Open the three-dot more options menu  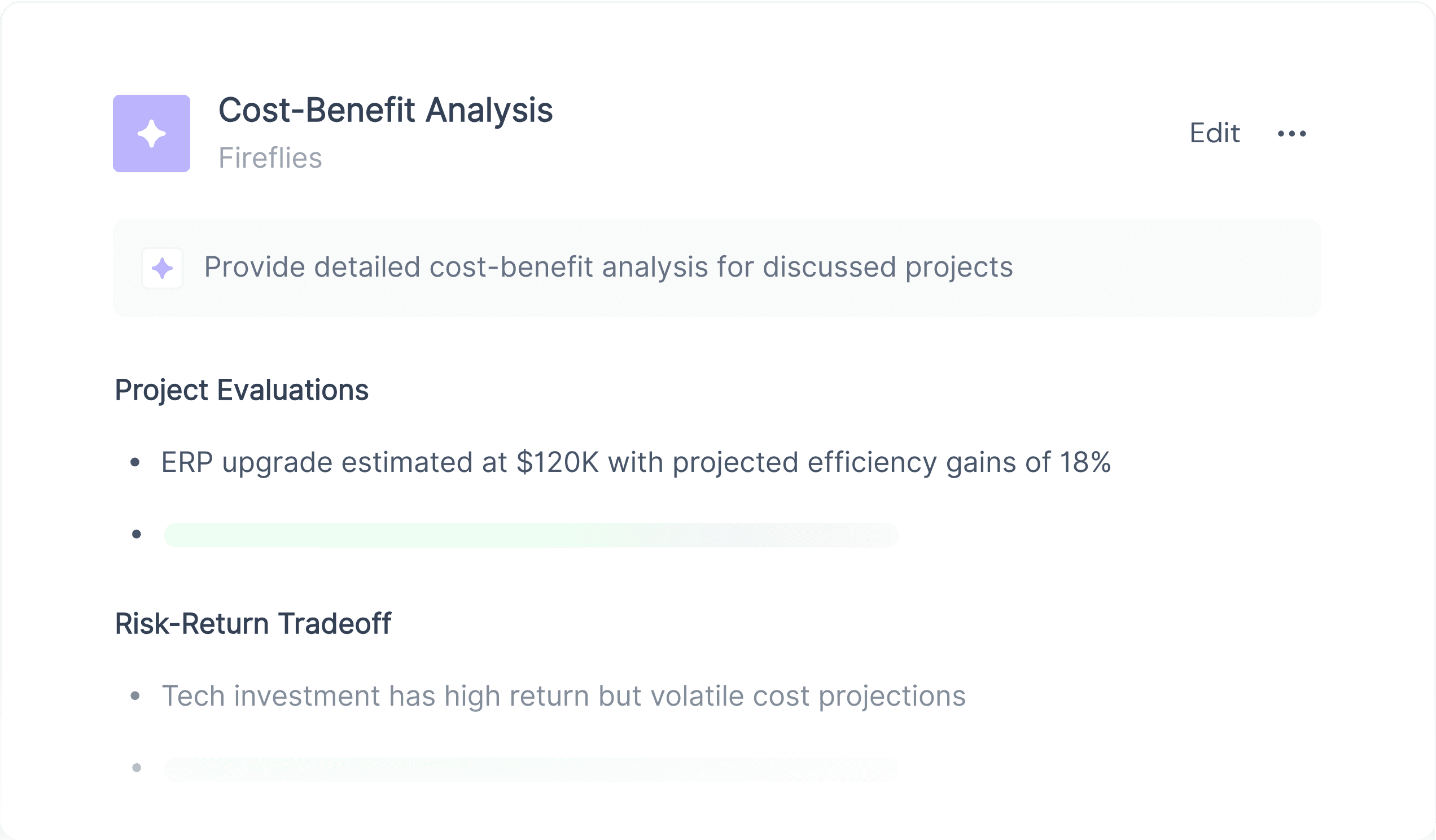point(1292,134)
